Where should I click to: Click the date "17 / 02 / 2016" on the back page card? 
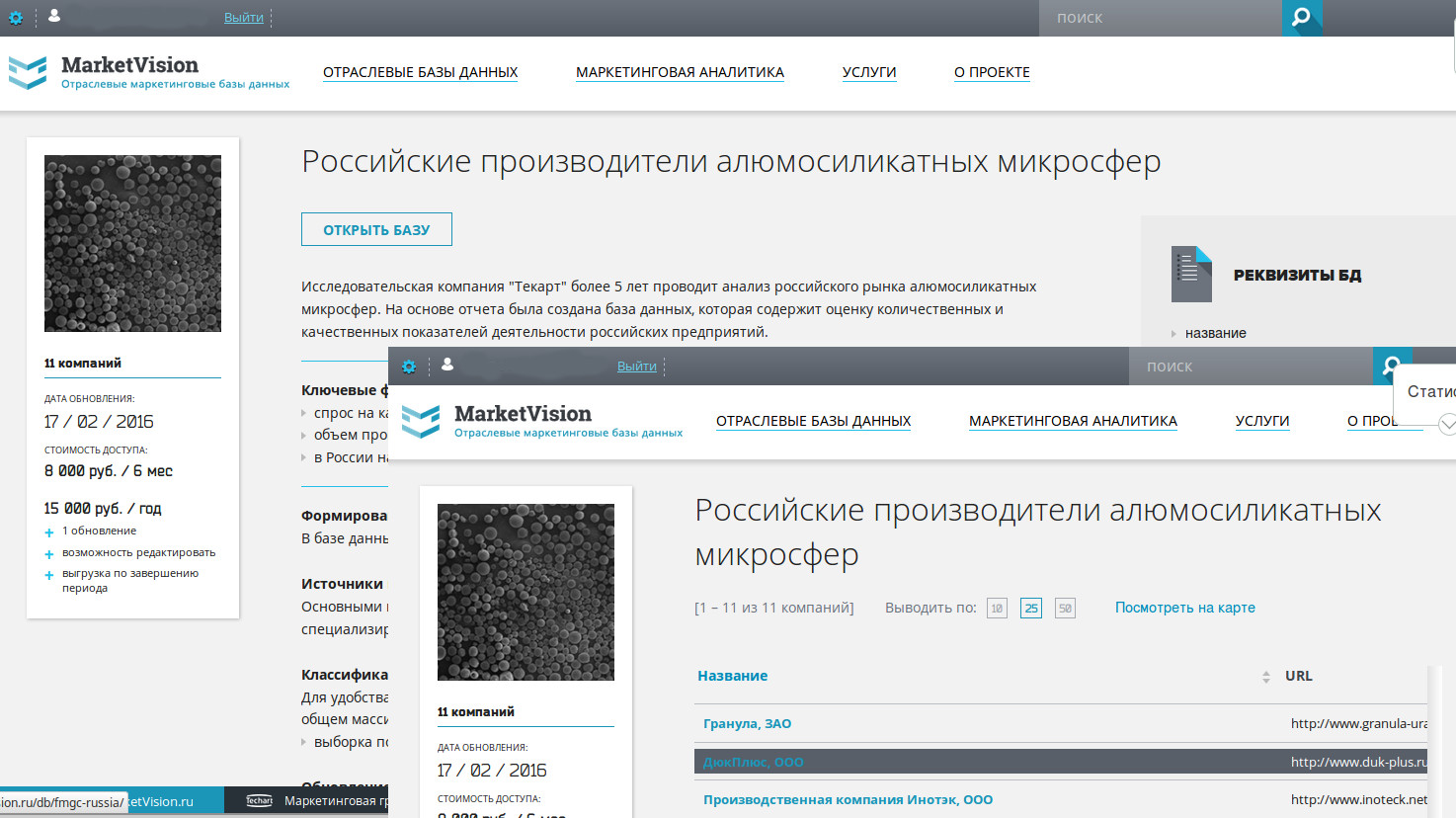(x=99, y=422)
